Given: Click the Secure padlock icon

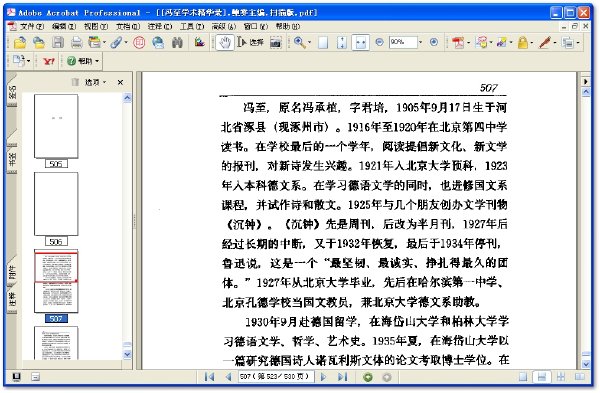Looking at the screenshot, I should [522, 42].
